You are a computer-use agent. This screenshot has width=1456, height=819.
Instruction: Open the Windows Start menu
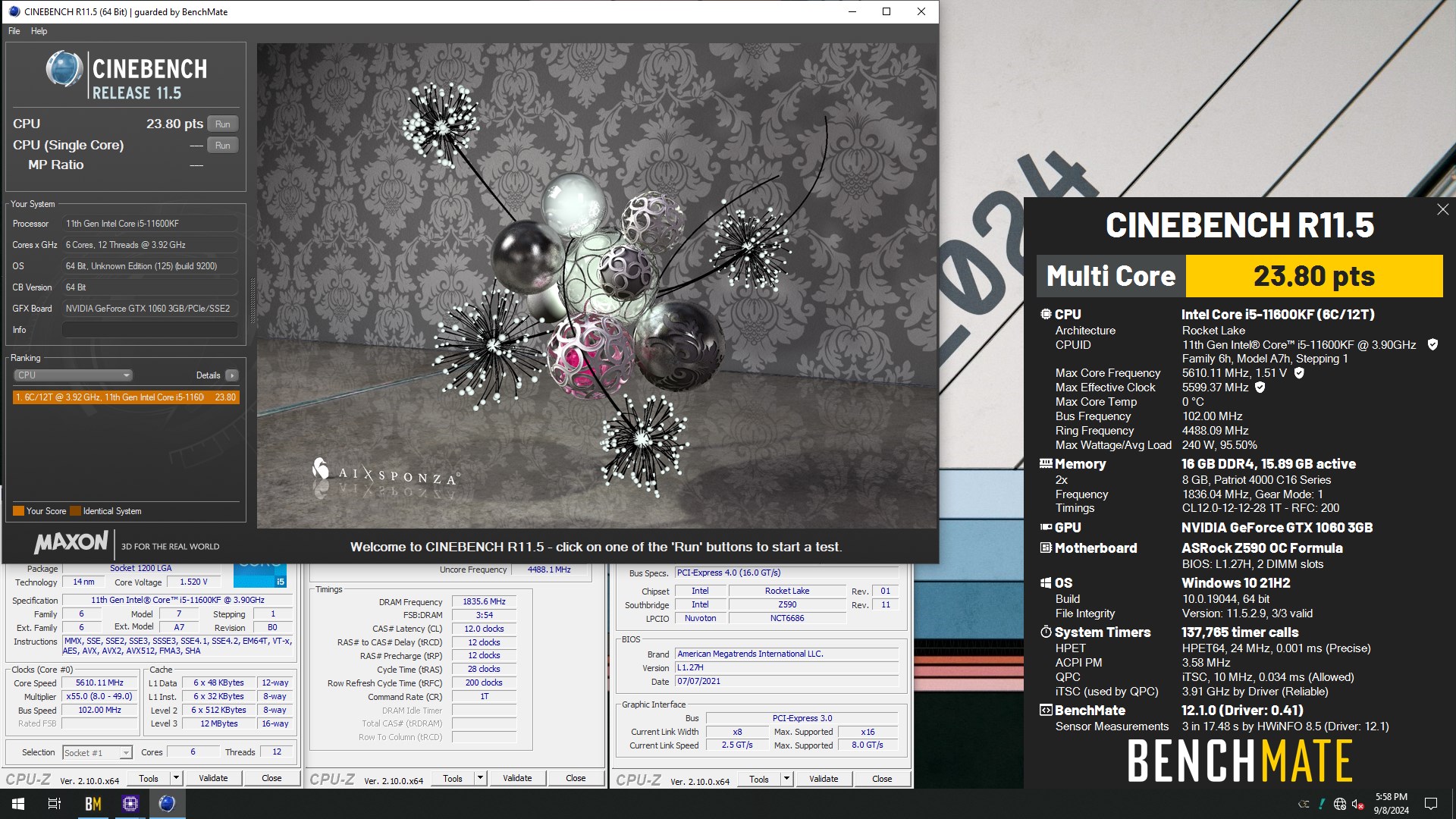[x=18, y=804]
